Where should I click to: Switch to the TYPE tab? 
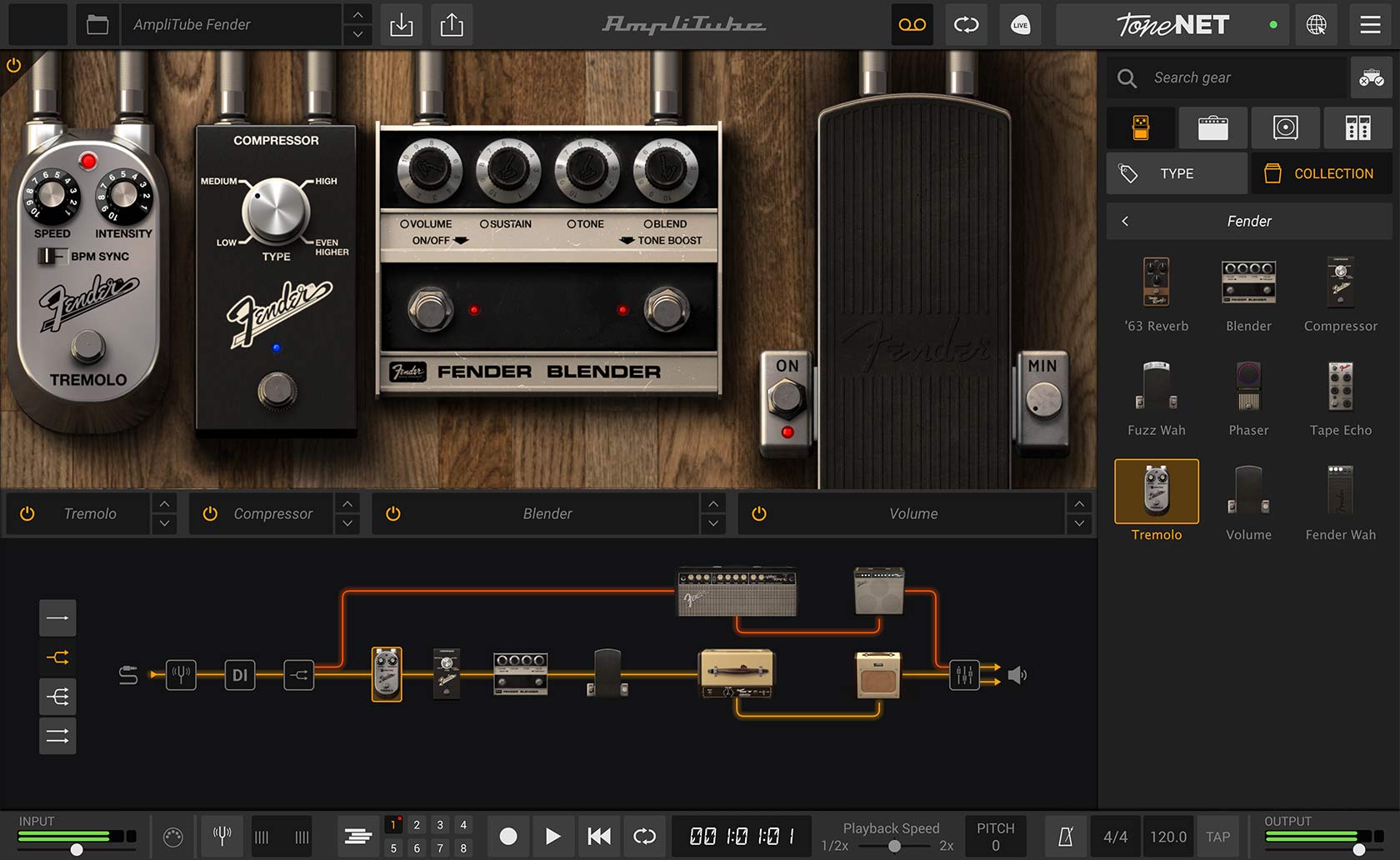[1176, 173]
